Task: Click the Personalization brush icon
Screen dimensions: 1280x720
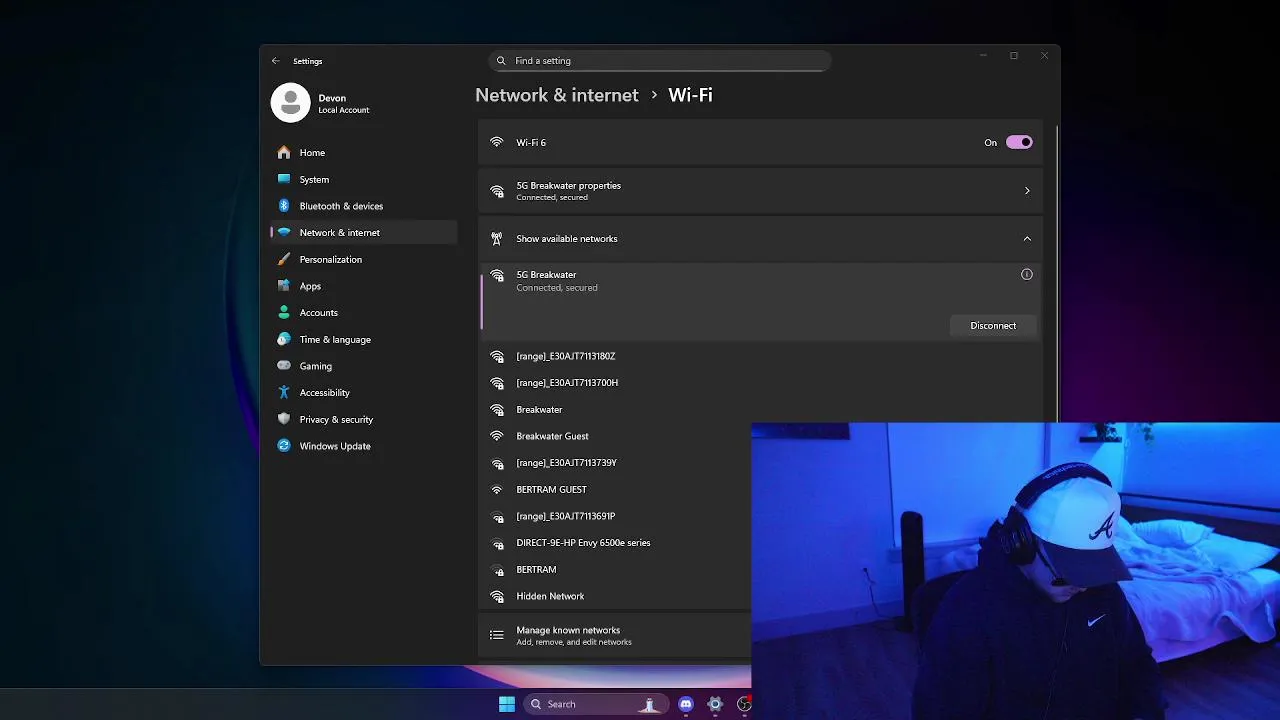Action: pyautogui.click(x=284, y=259)
